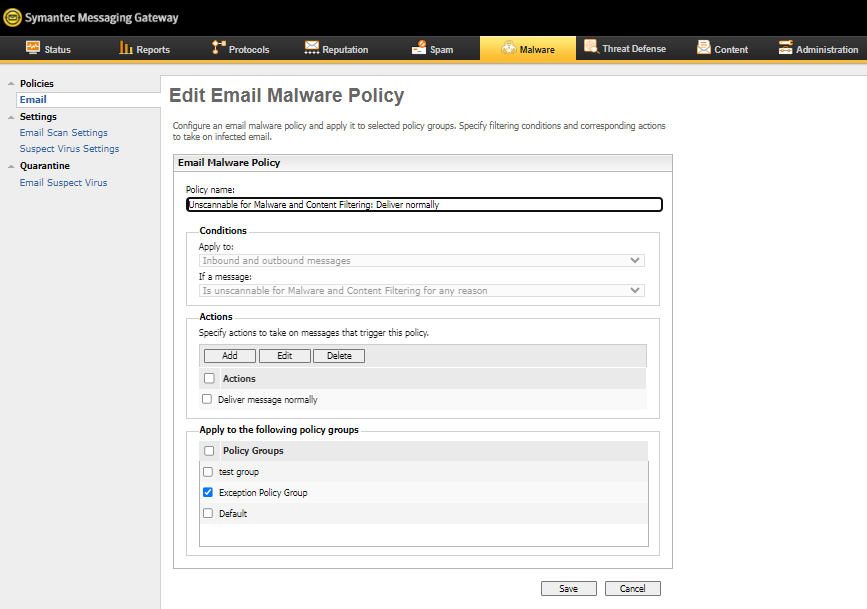Uncheck the Exception Policy Group checkbox
Screen dimensions: 867x609
(208, 493)
